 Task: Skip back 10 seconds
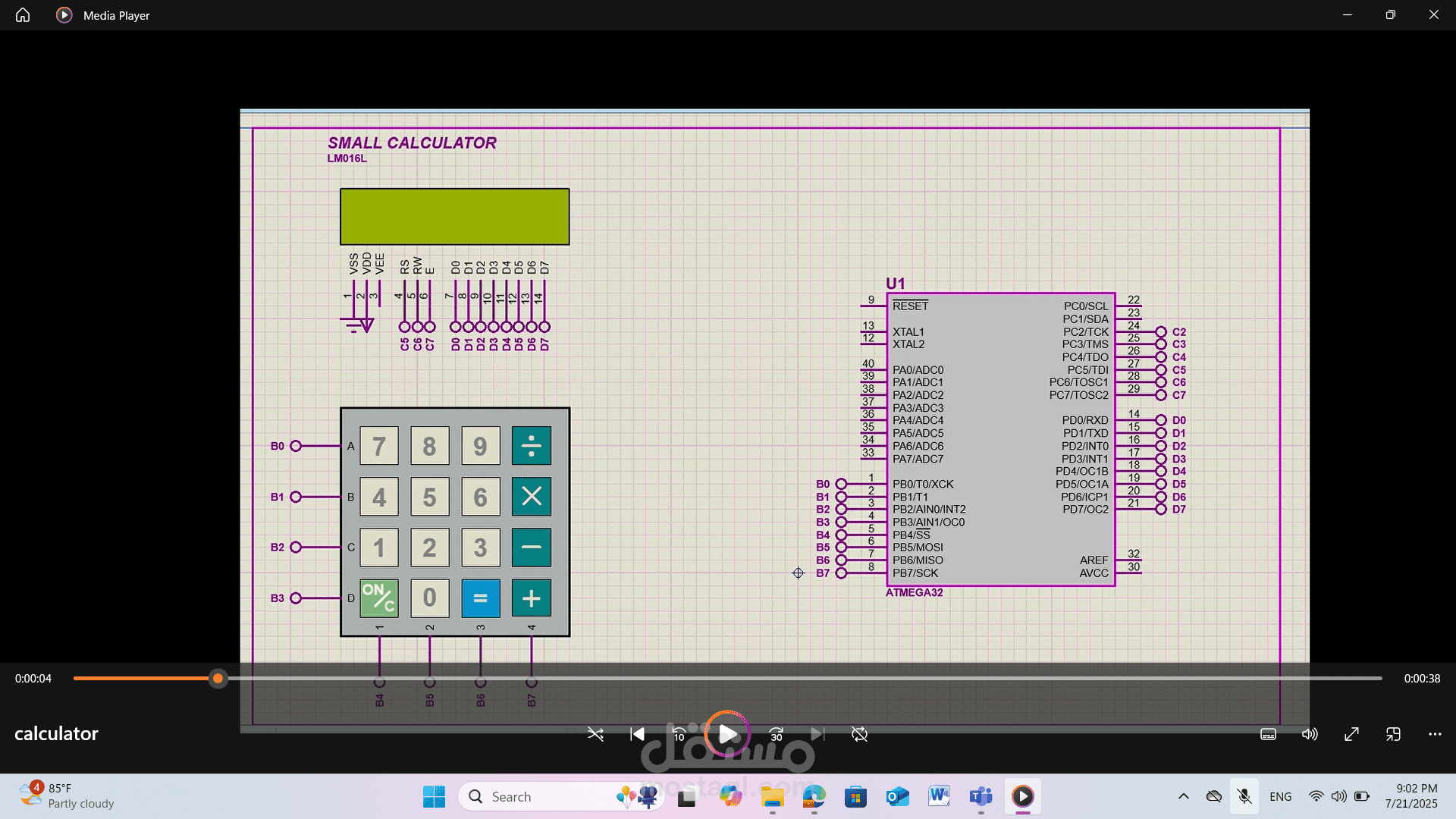click(x=679, y=734)
